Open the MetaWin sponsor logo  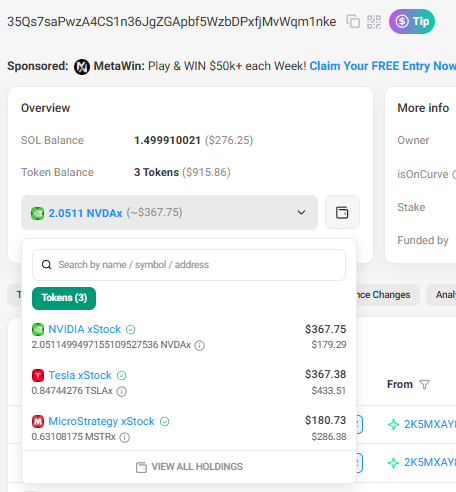(82, 66)
